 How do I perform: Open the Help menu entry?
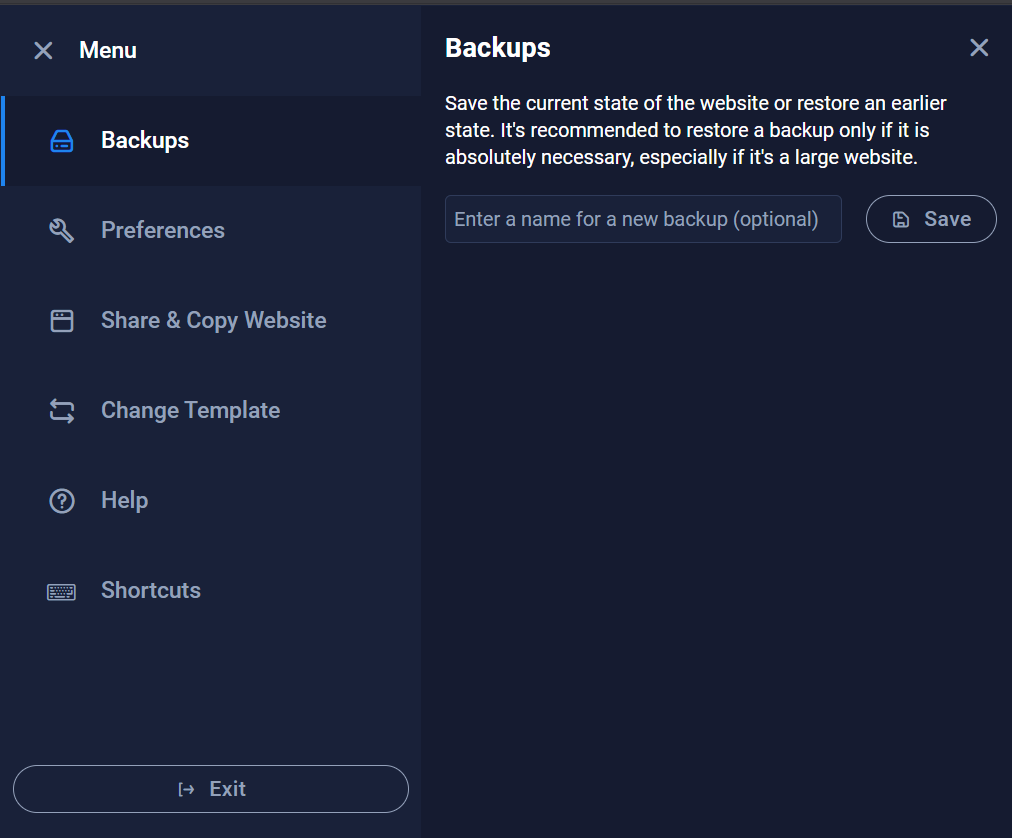tap(125, 501)
